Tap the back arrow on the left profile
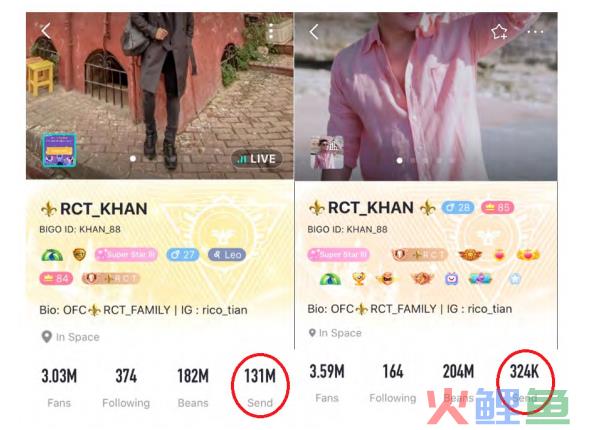 pyautogui.click(x=46, y=31)
